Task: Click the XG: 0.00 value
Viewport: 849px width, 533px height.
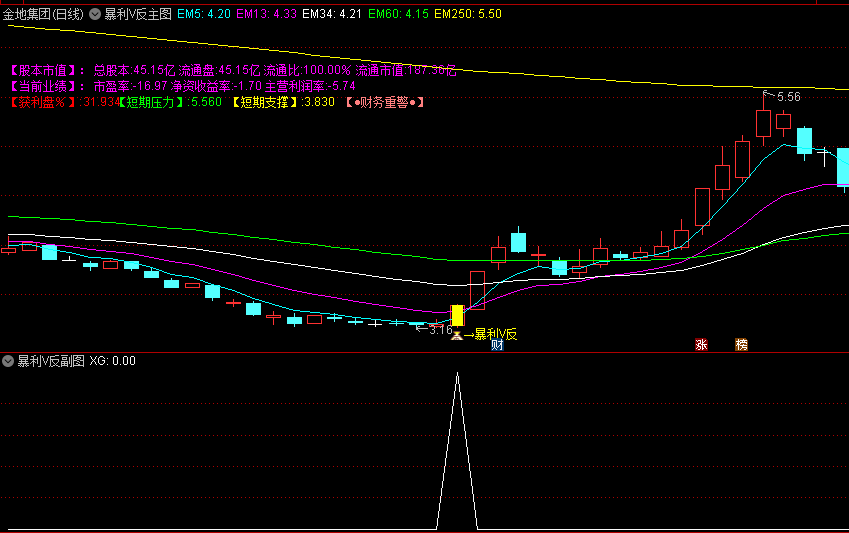Action: [x=113, y=361]
